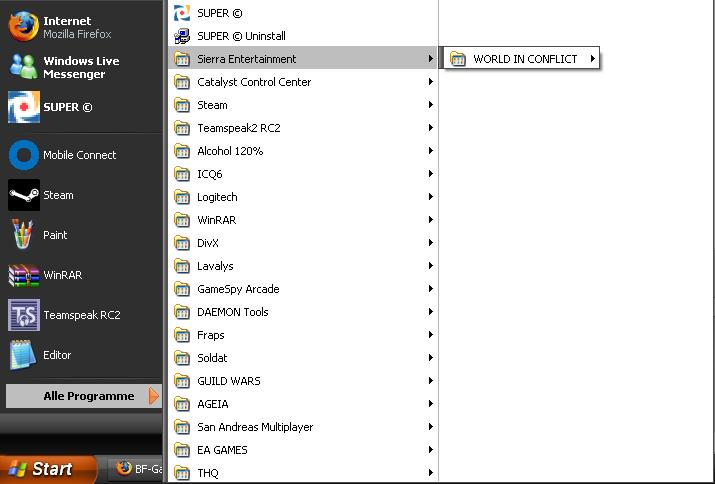Expand the DAEMON Tools submenu arrow
This screenshot has width=715, height=484.
[430, 312]
